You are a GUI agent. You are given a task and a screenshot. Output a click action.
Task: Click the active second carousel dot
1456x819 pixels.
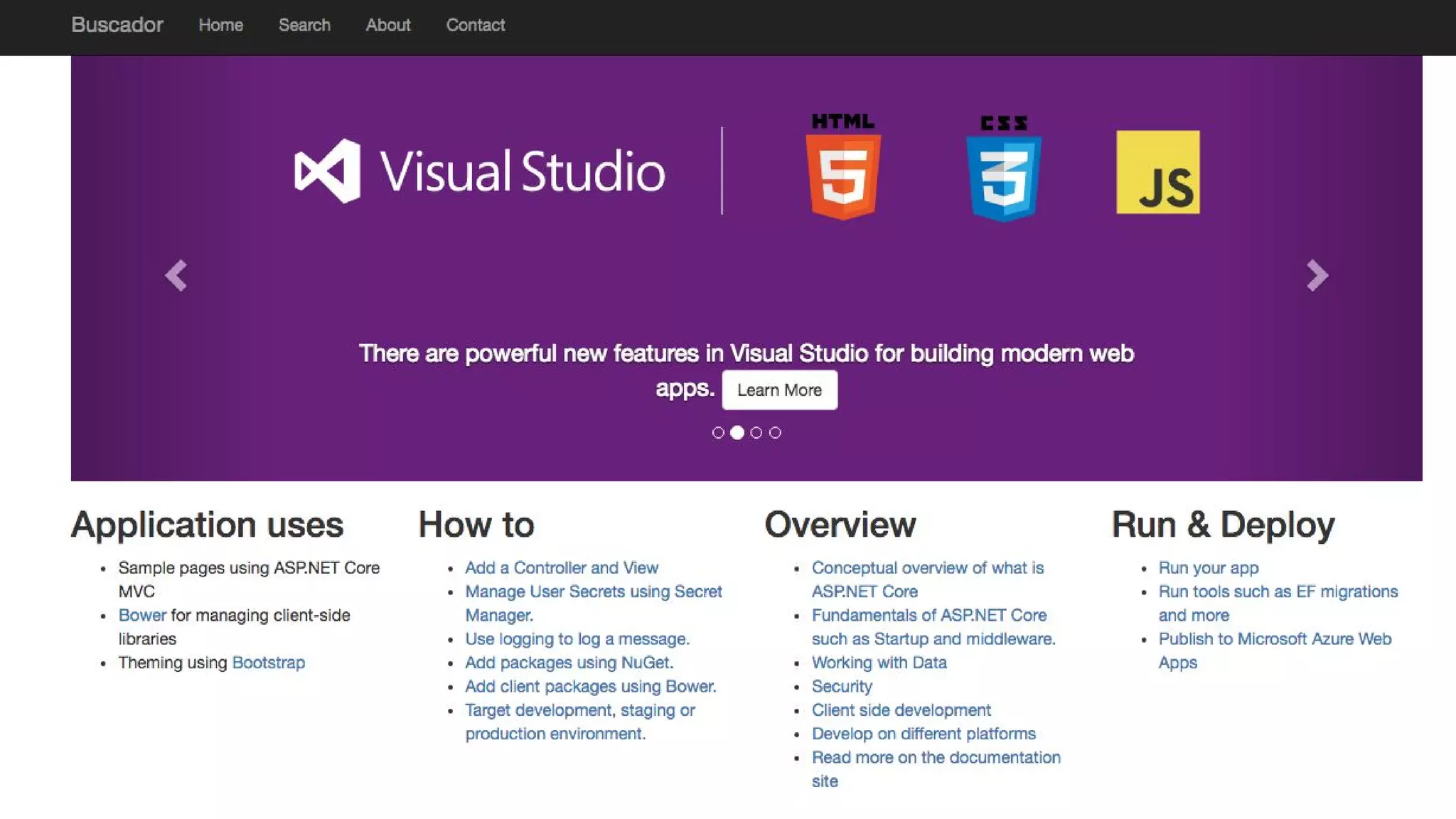point(737,432)
